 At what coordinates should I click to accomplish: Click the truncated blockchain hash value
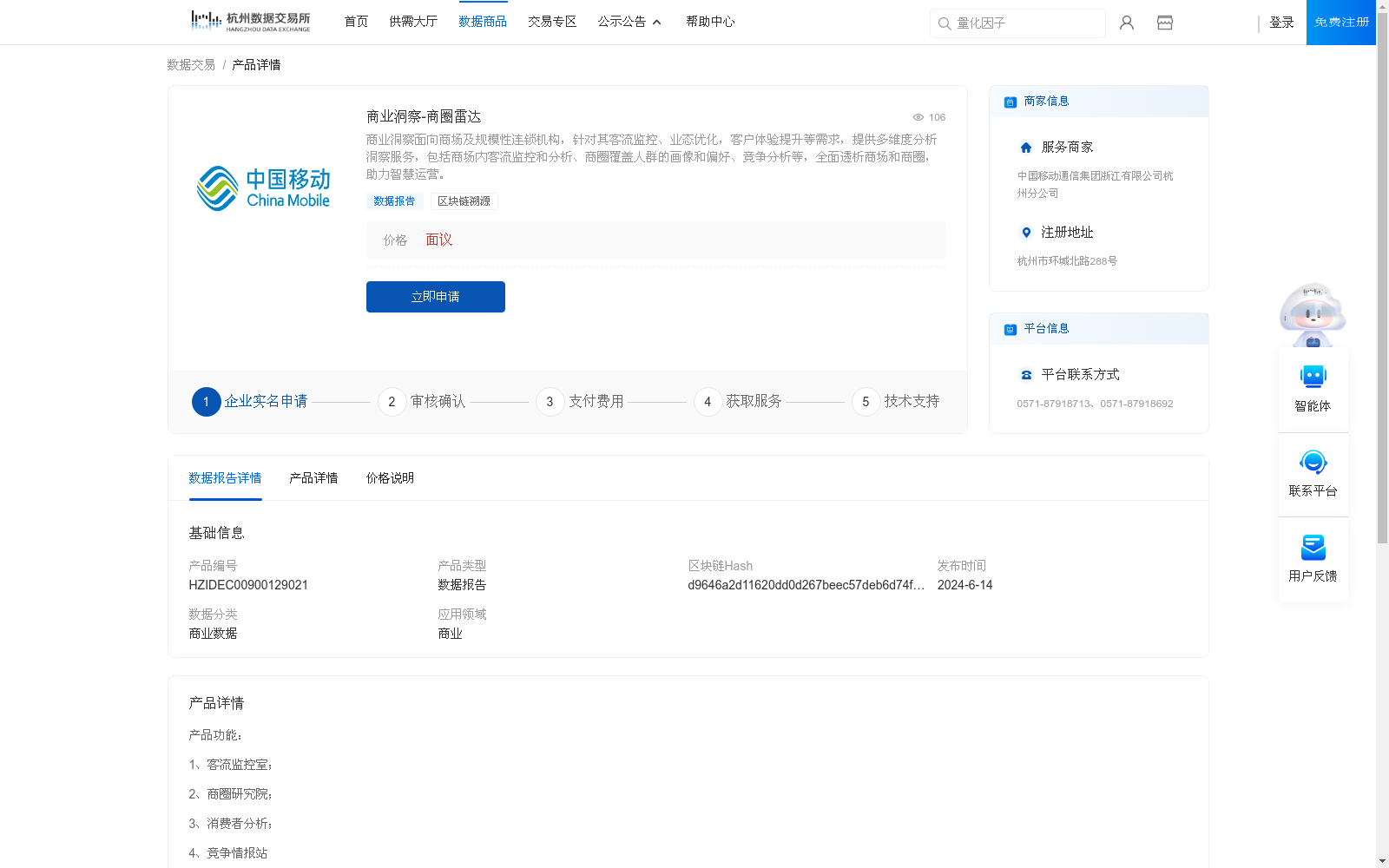click(x=806, y=585)
